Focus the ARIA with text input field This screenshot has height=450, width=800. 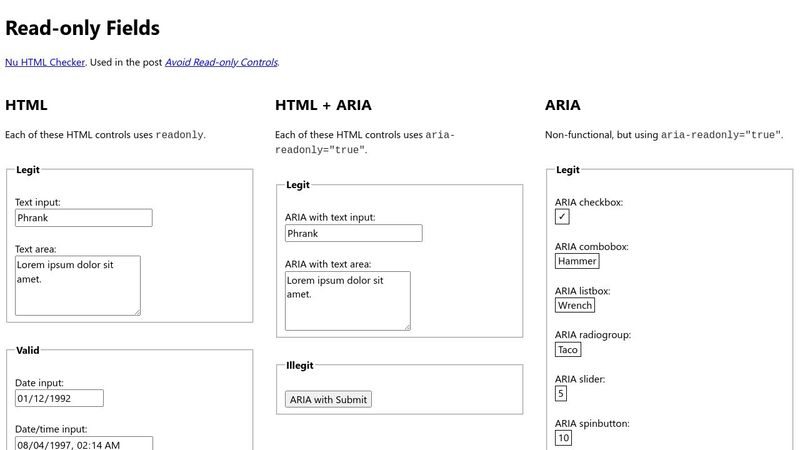(x=353, y=233)
